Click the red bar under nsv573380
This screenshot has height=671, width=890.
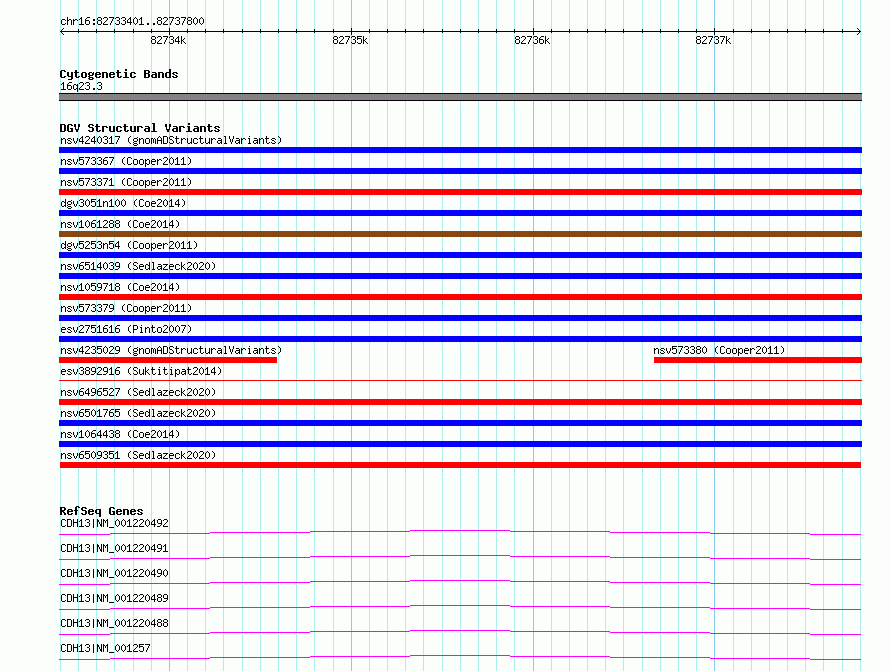click(x=758, y=360)
